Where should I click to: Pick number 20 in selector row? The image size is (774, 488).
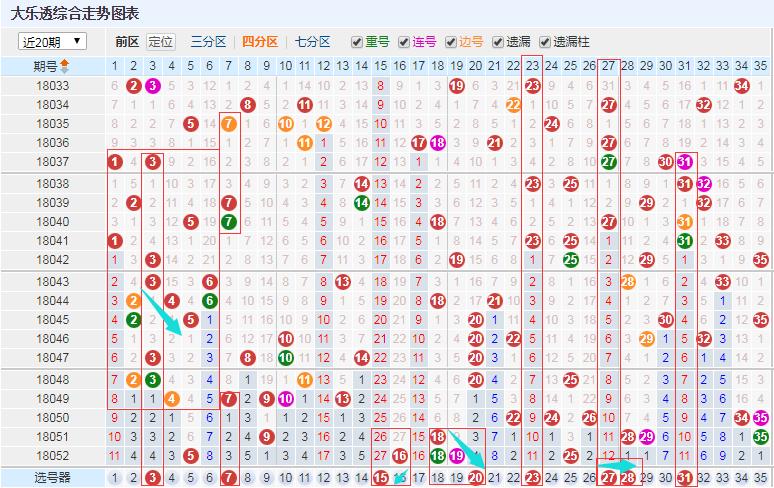point(475,478)
